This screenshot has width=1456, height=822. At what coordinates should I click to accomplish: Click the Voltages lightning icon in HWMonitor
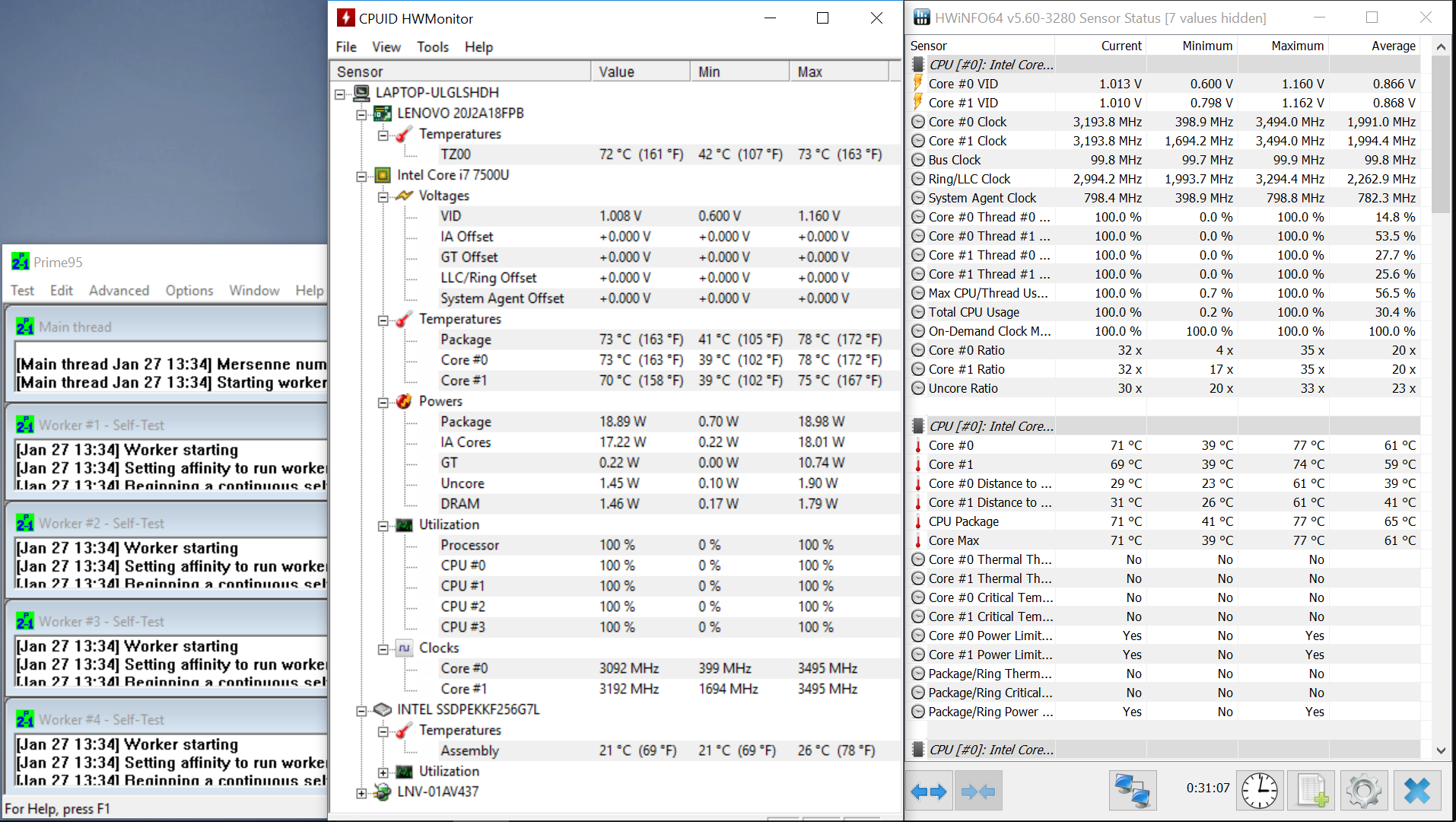click(x=404, y=196)
